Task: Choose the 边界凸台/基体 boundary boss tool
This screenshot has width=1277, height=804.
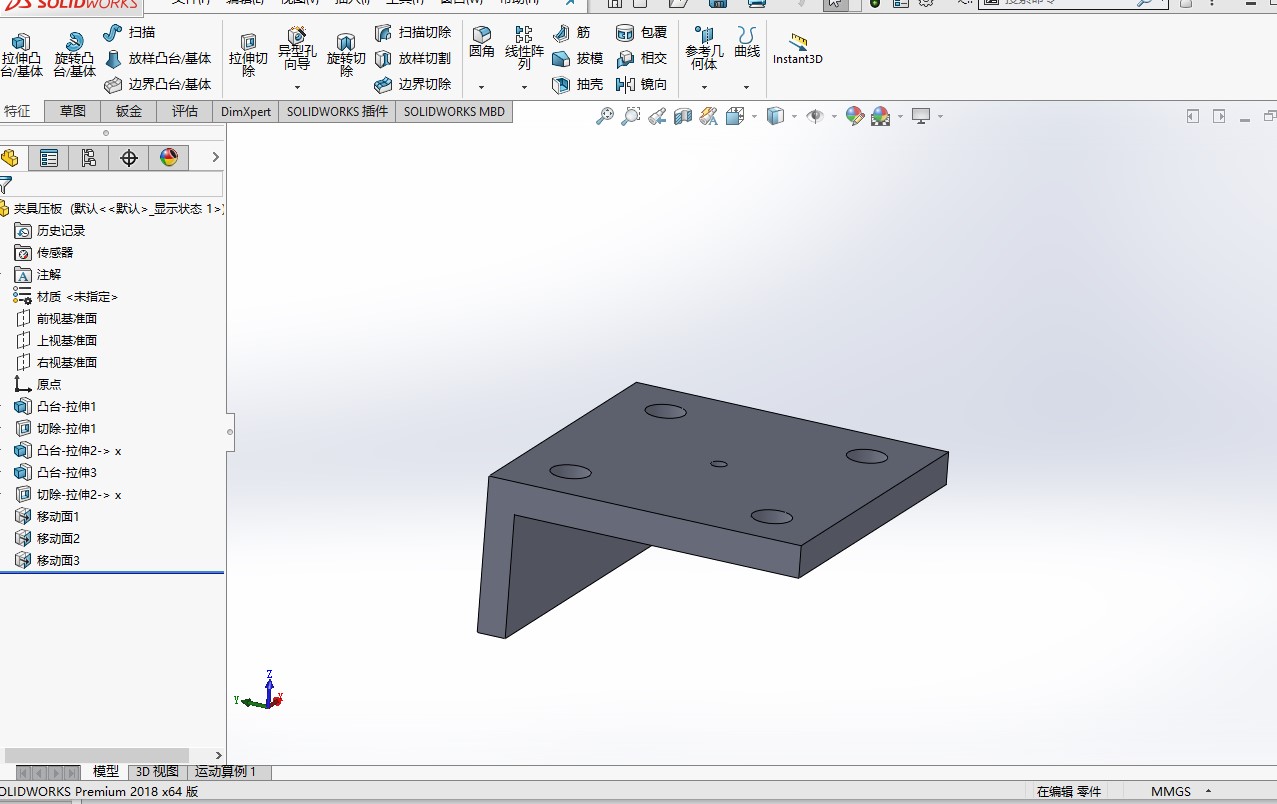Action: click(x=157, y=85)
